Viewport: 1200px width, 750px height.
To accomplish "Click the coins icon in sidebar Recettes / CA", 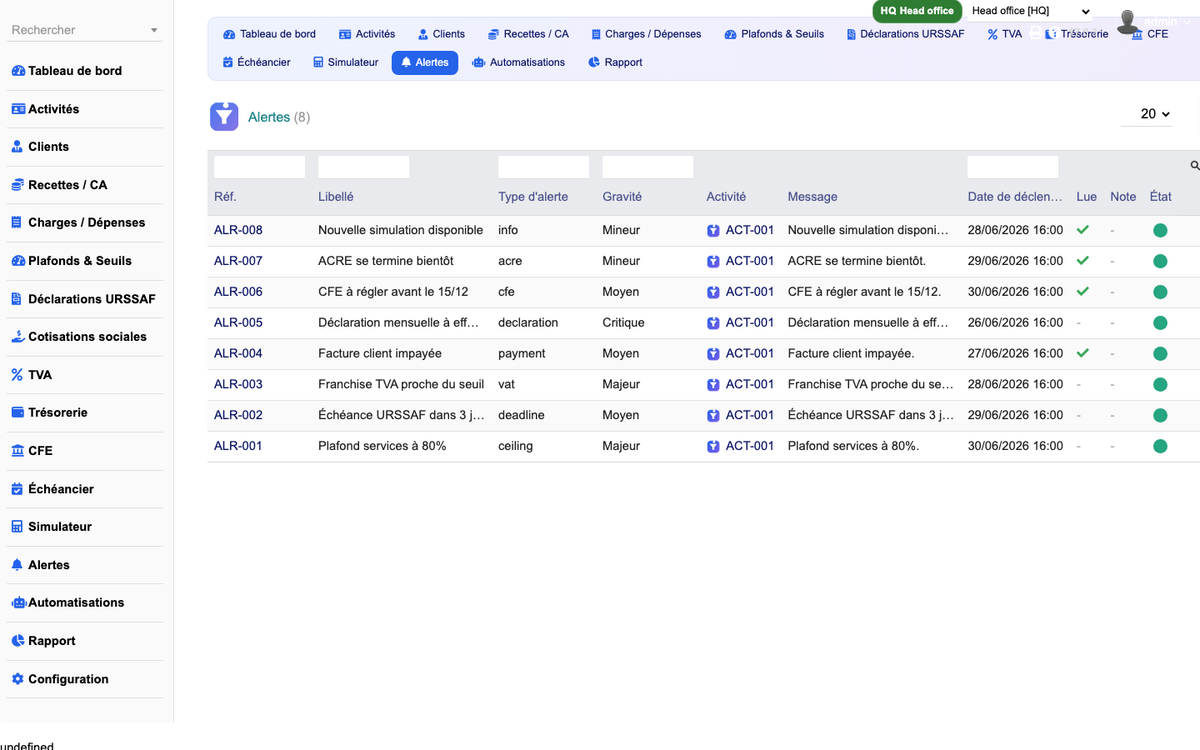I will (17, 185).
